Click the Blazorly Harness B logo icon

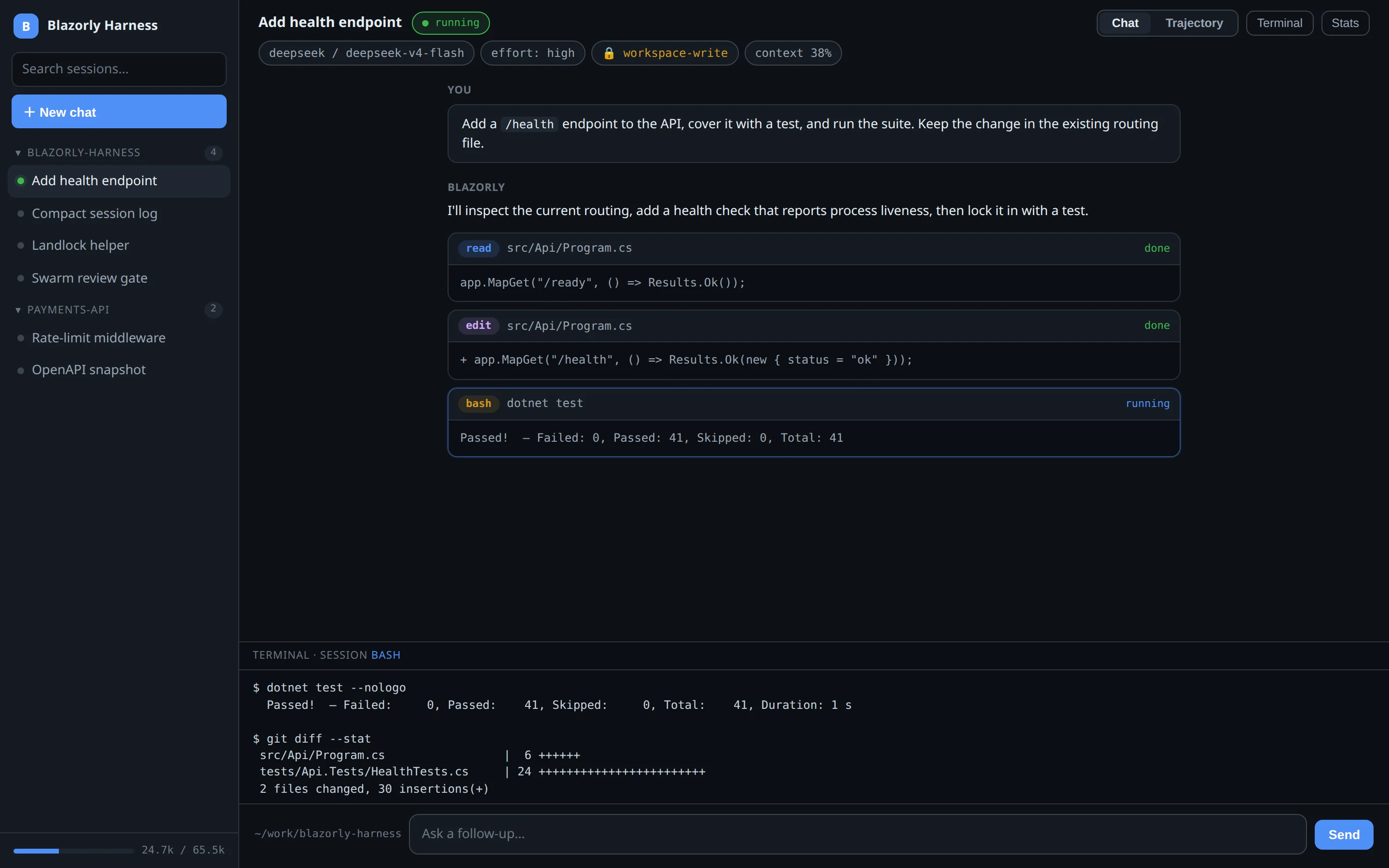26,26
